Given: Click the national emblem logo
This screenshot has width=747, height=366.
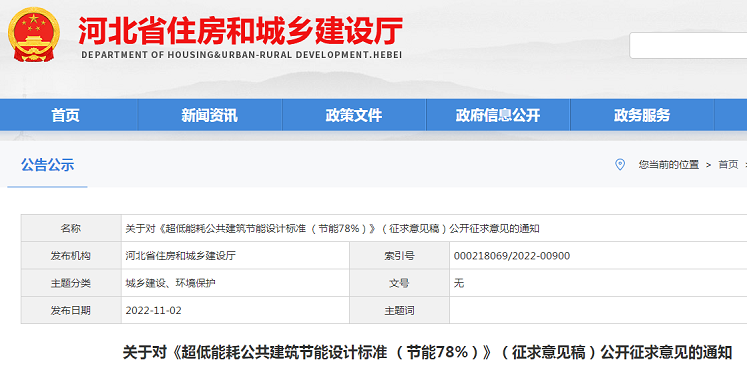Looking at the screenshot, I should pos(34,34).
